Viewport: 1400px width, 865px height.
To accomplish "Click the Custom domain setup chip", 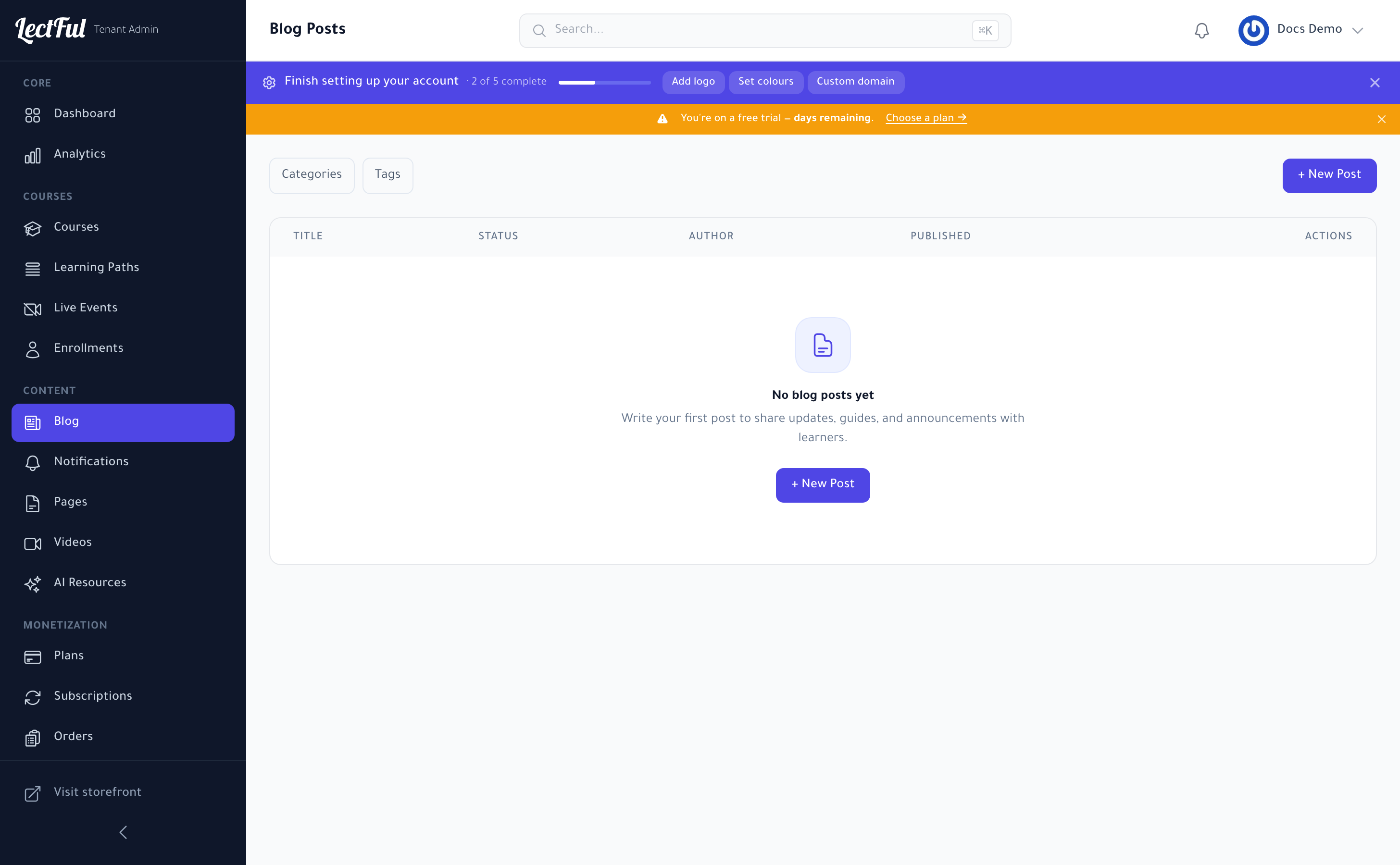I will click(856, 82).
